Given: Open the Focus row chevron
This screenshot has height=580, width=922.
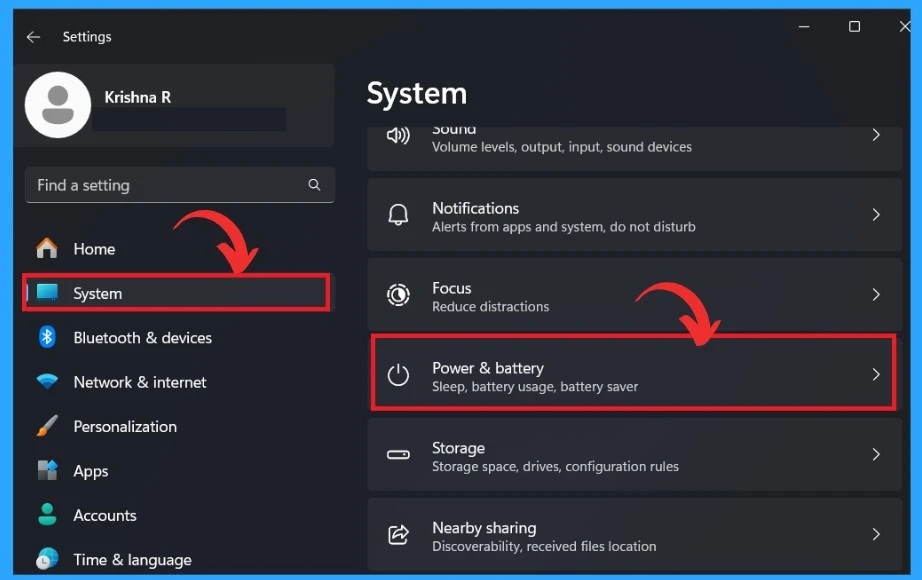Looking at the screenshot, I should [876, 295].
